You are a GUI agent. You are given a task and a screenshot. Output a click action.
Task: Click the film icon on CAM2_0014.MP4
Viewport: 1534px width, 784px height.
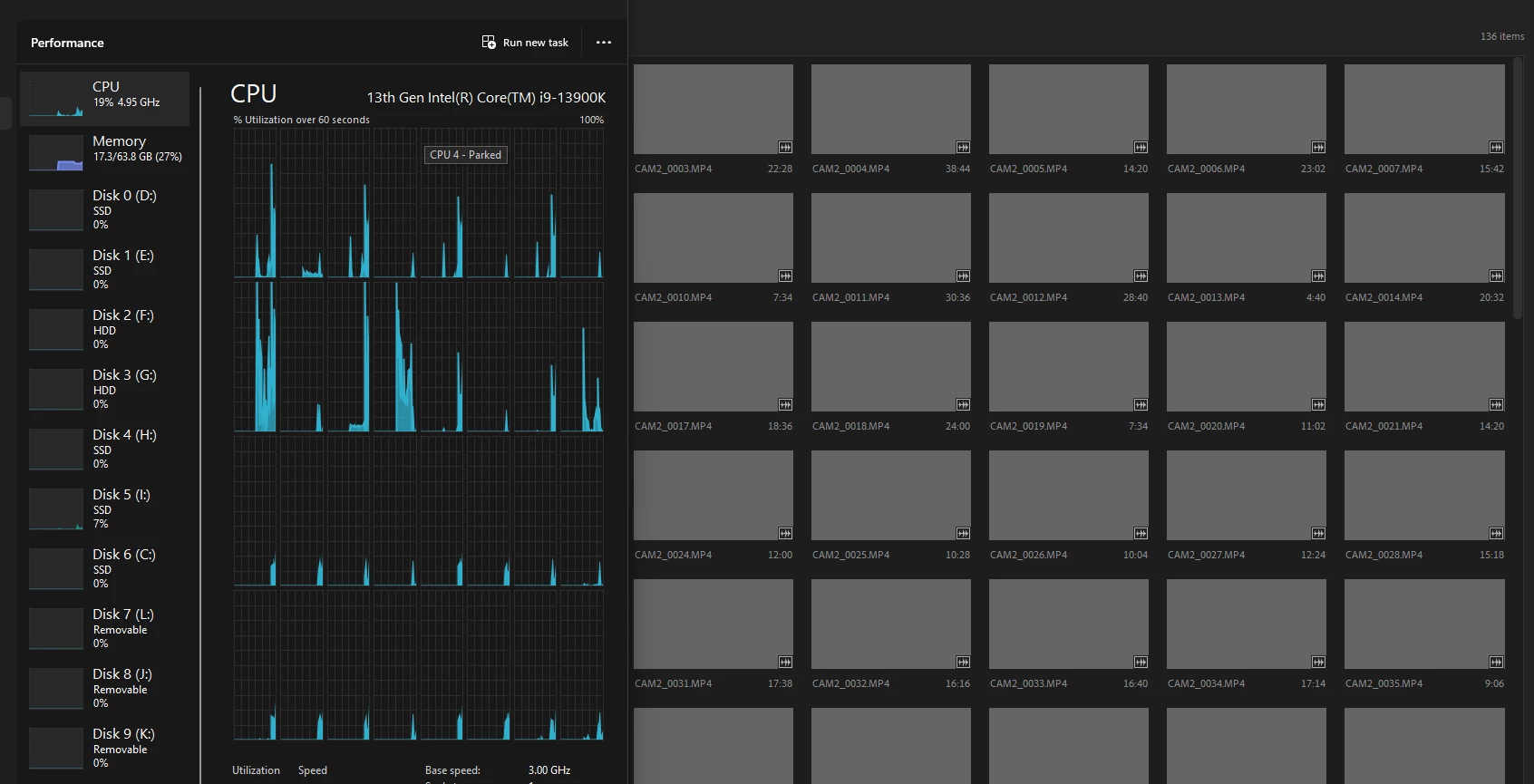click(x=1496, y=276)
